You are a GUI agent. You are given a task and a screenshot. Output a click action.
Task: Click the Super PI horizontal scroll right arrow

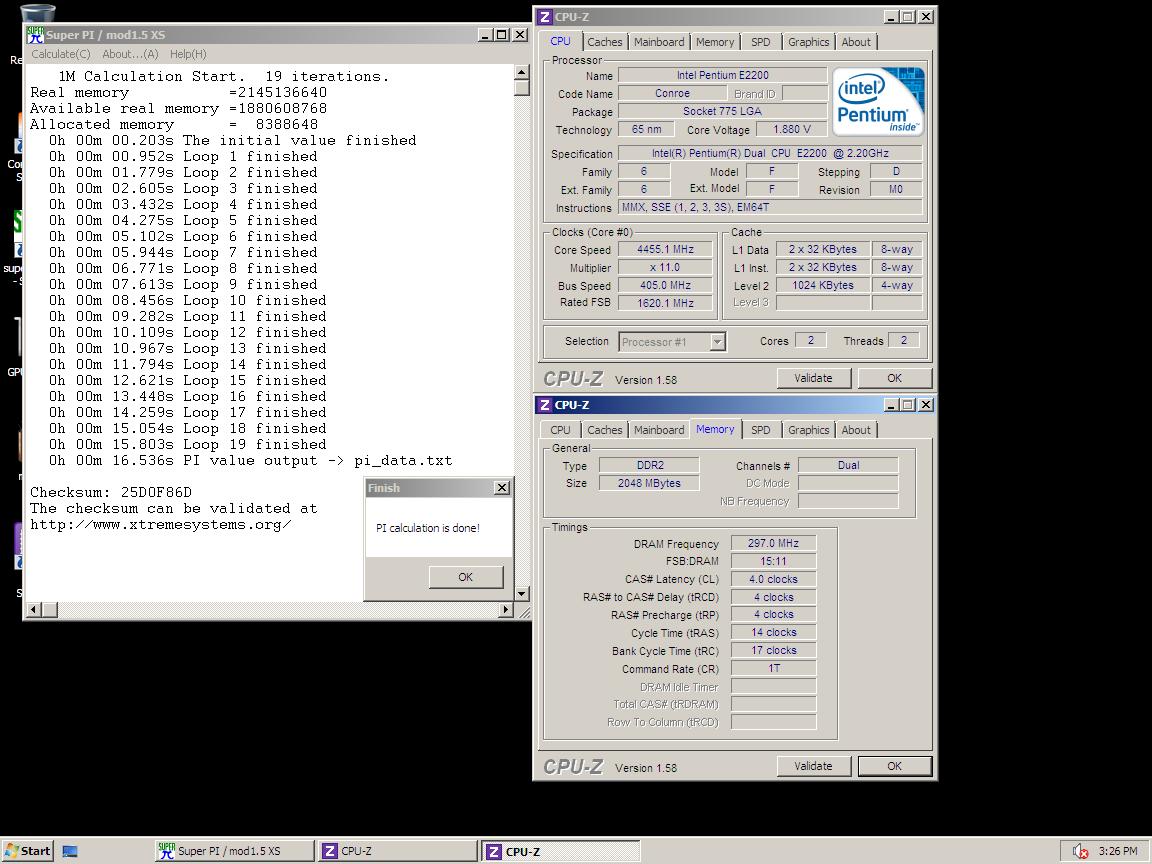click(505, 609)
